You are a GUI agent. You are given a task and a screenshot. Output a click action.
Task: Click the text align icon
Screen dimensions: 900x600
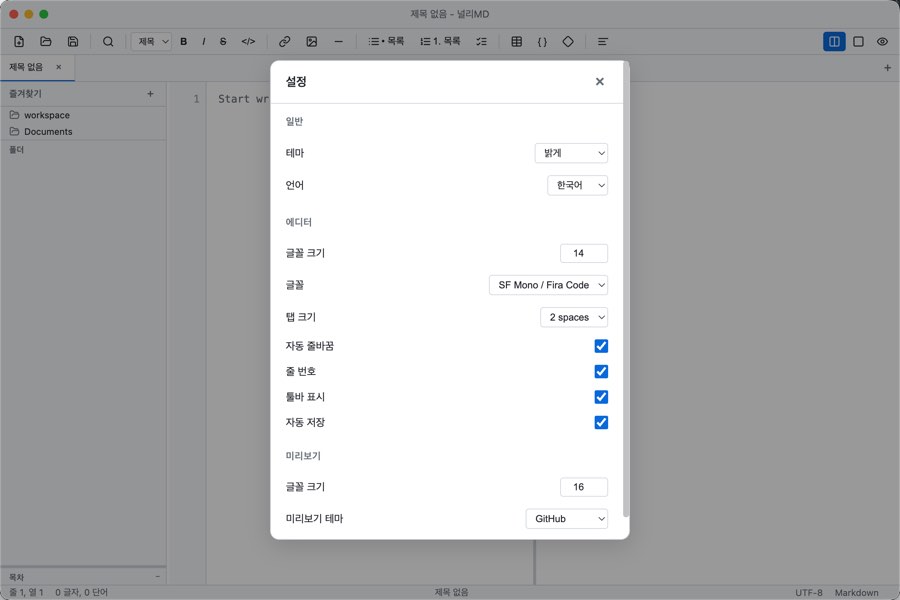pos(603,41)
